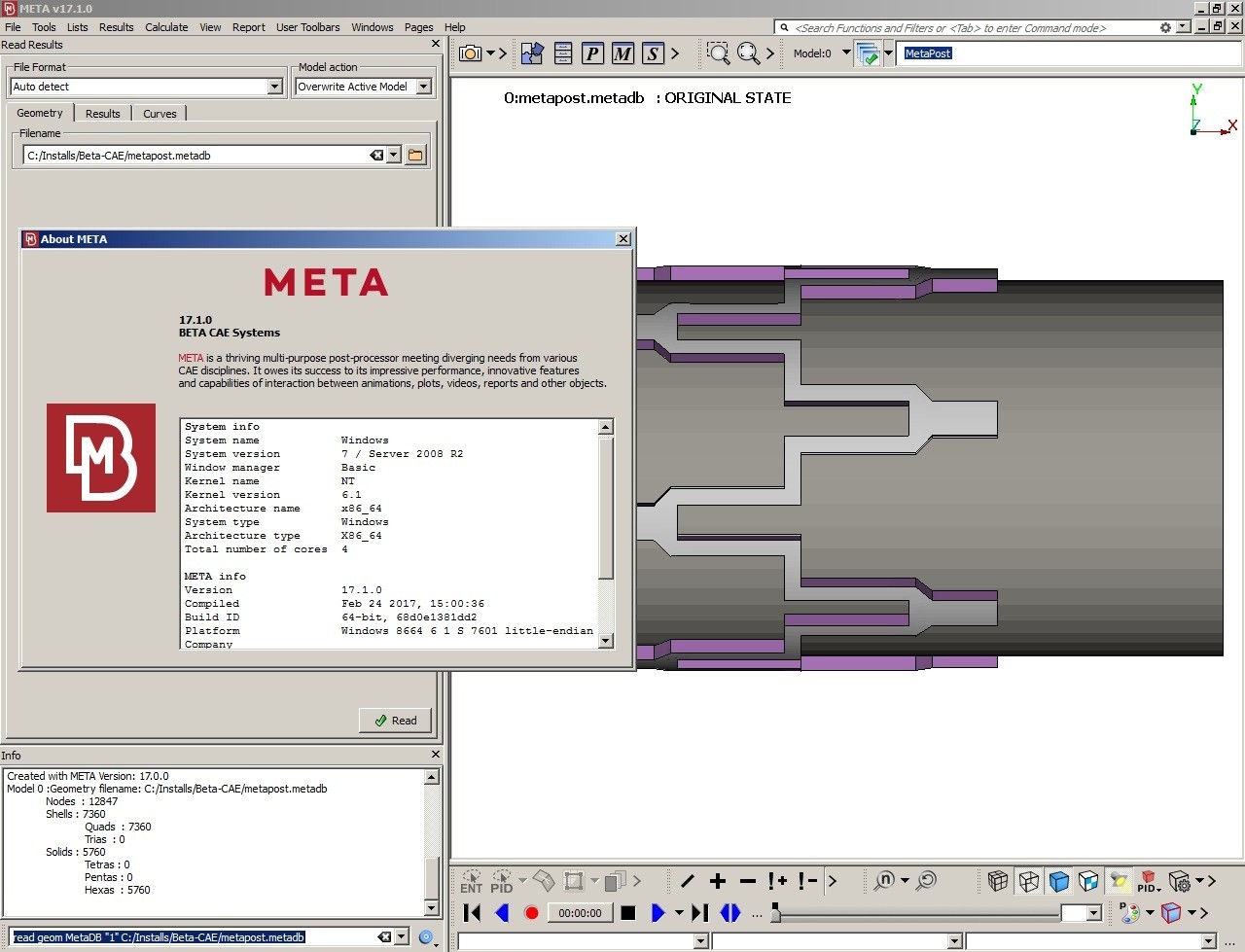
Task: Toggle the blue shaded cube display style
Action: (x=1058, y=881)
